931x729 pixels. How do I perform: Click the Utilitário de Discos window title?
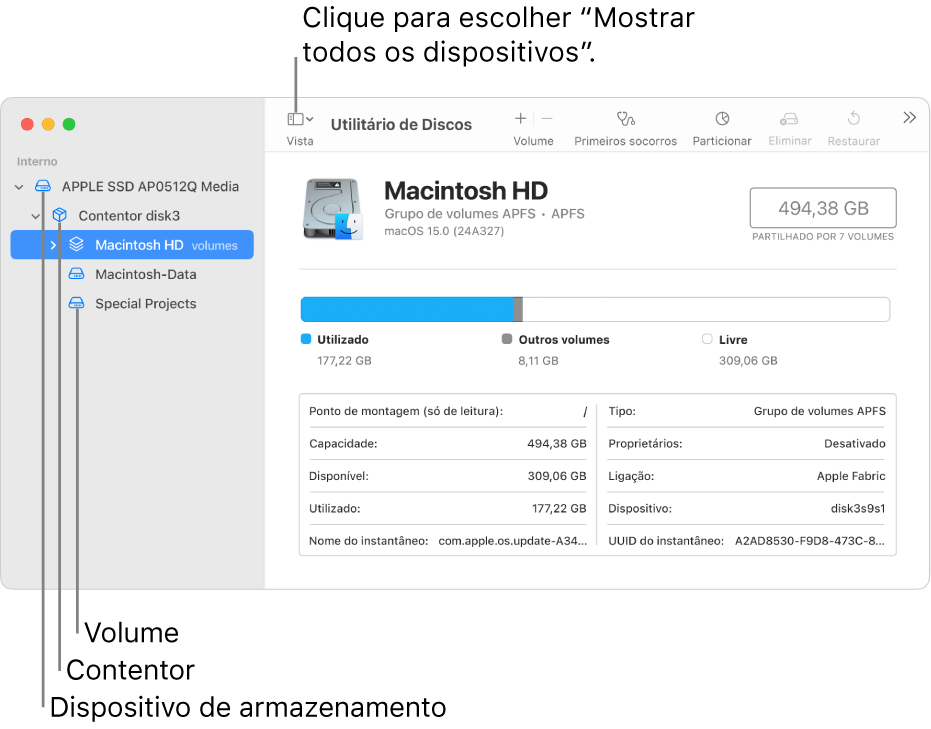pyautogui.click(x=401, y=125)
